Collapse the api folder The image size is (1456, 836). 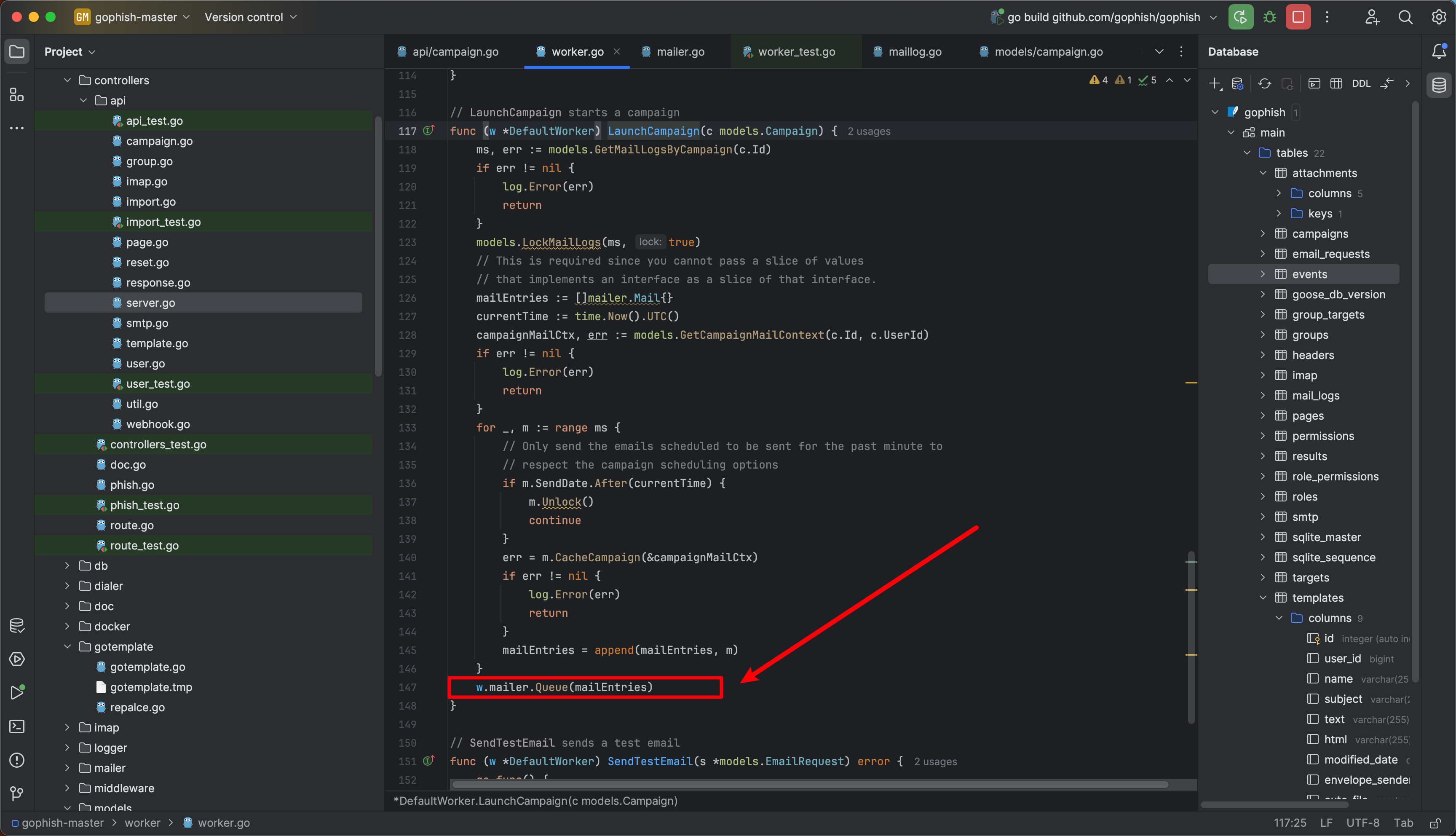point(83,100)
